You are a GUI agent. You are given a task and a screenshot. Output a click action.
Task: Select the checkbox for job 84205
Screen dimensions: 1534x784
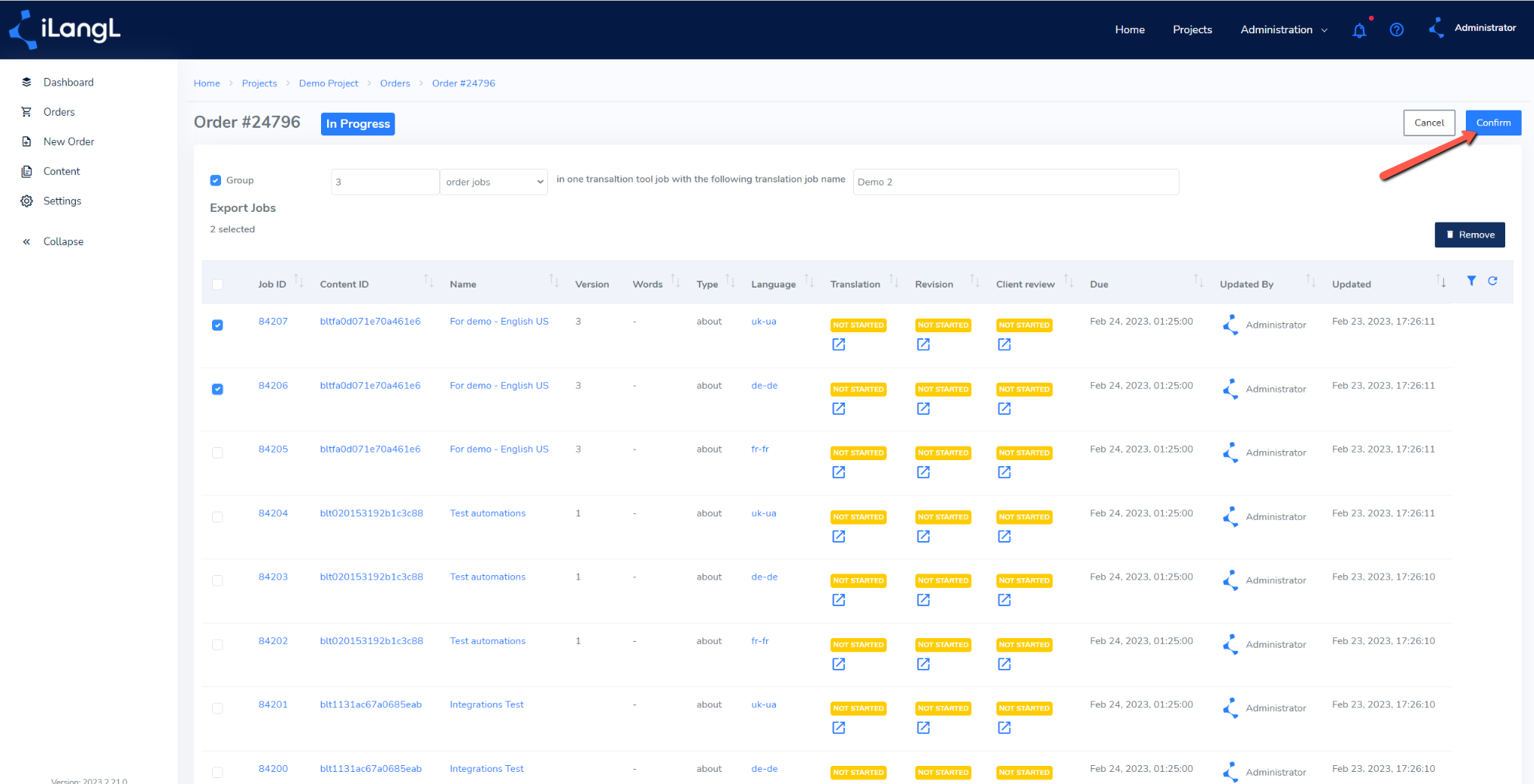click(x=217, y=453)
